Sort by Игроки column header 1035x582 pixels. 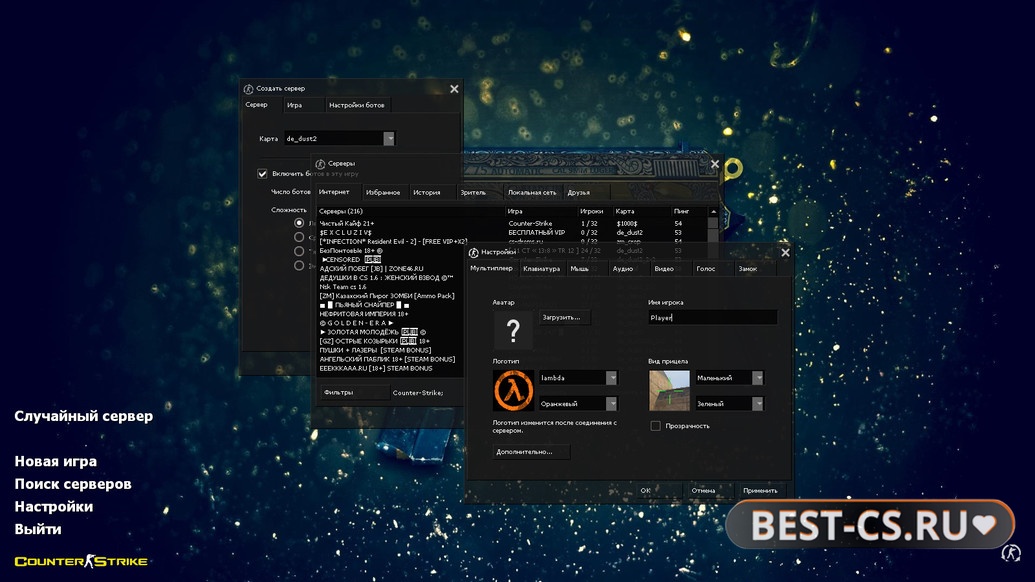tap(595, 211)
